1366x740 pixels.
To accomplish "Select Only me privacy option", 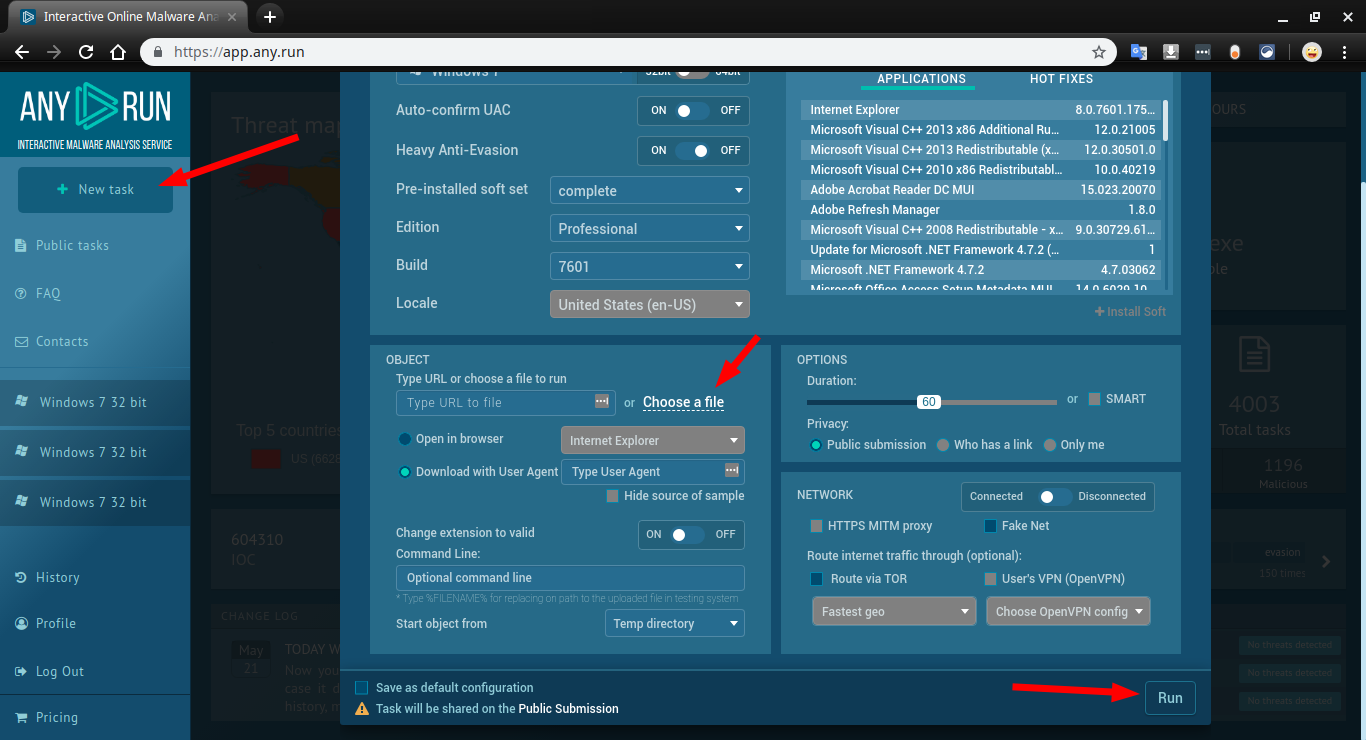I will (1050, 445).
